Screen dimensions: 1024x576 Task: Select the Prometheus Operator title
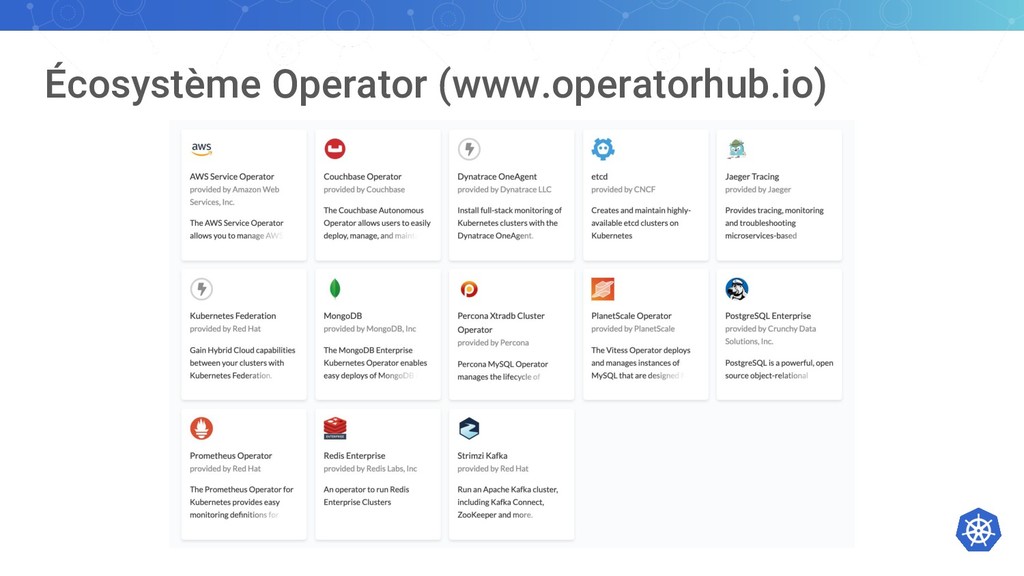pos(231,456)
